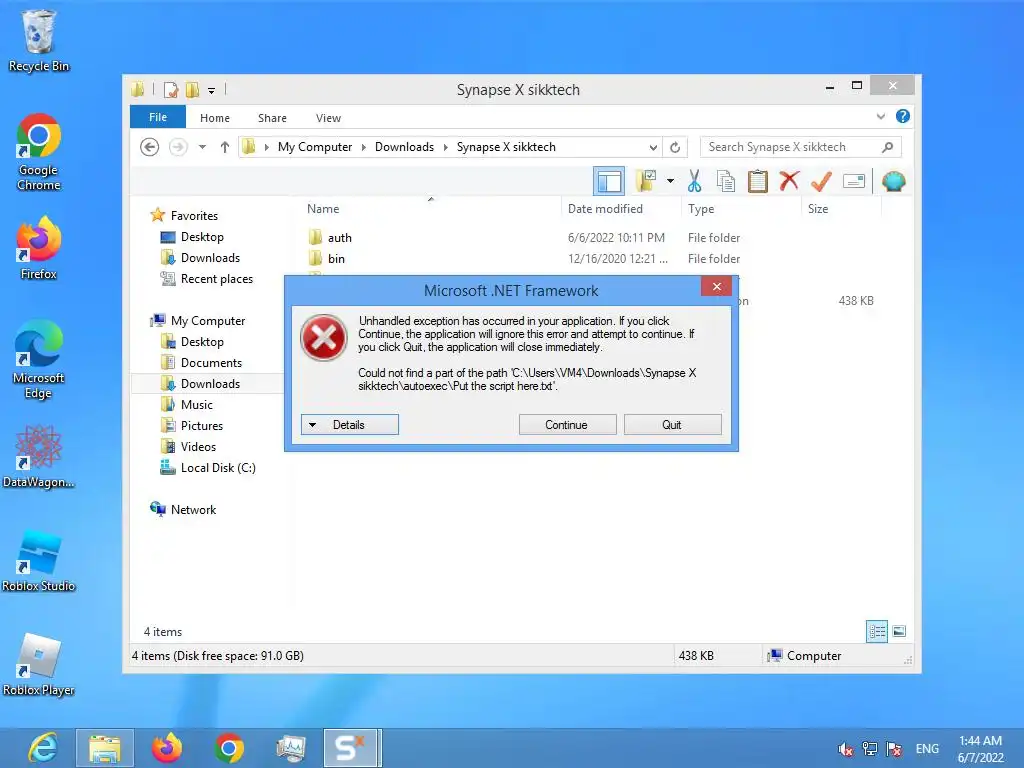Click the Recycle Bin desktop icon
Viewport: 1024px width, 768px height.
(x=39, y=40)
